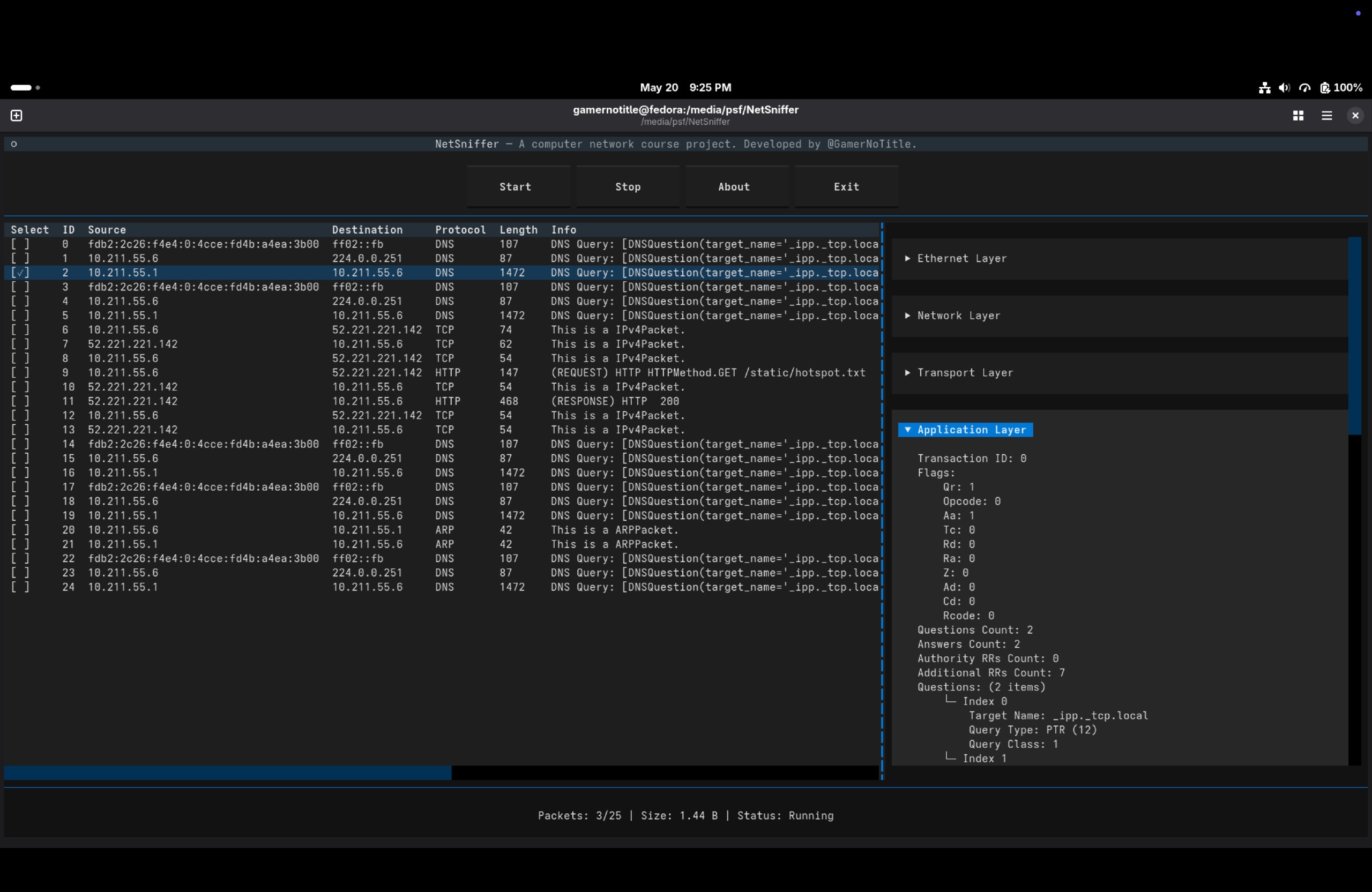Click Authority RRs Count: 0 line
The height and width of the screenshot is (892, 1372).
[988, 658]
